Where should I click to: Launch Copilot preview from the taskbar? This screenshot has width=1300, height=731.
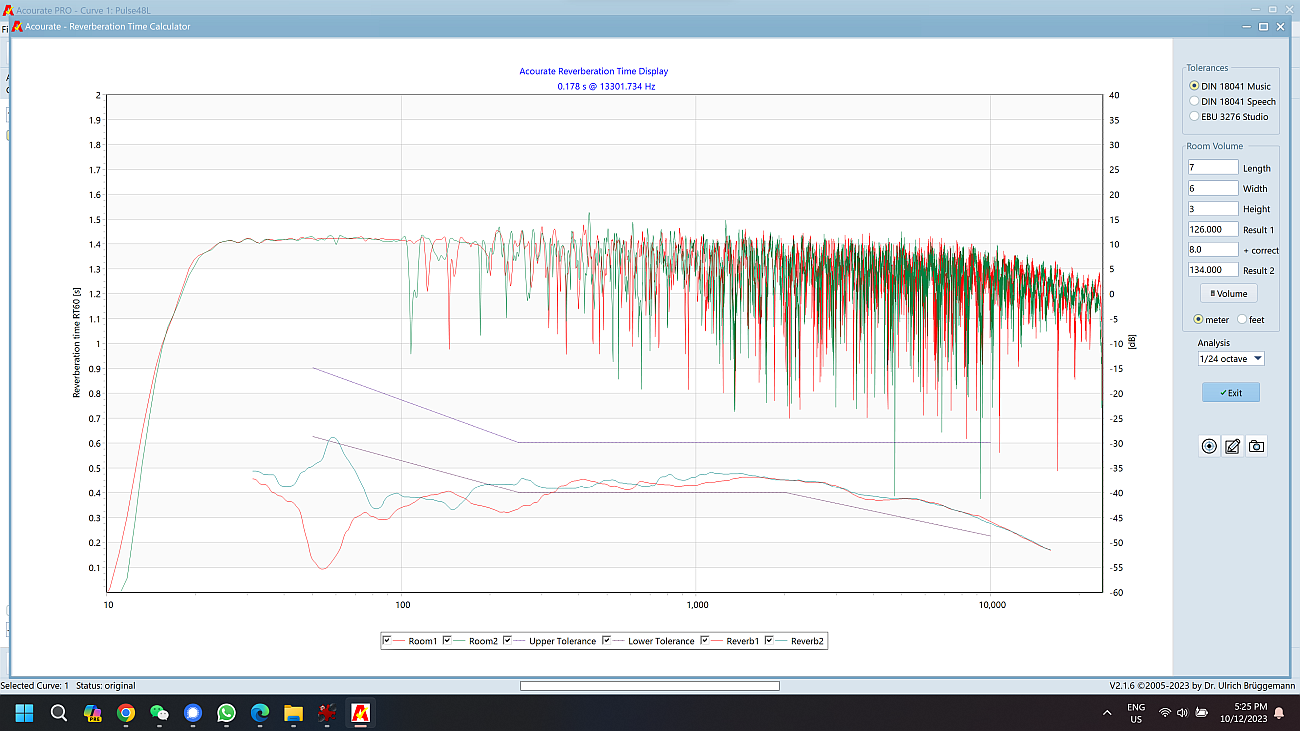pyautogui.click(x=92, y=713)
